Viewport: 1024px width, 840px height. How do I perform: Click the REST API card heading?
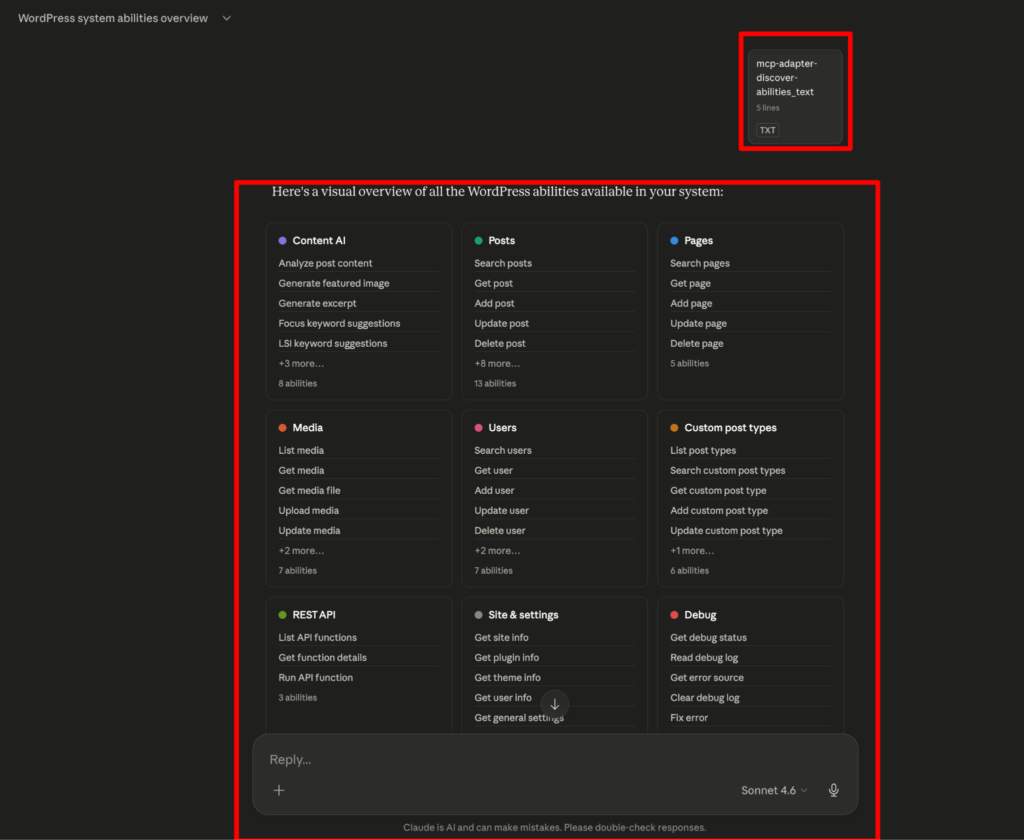314,615
